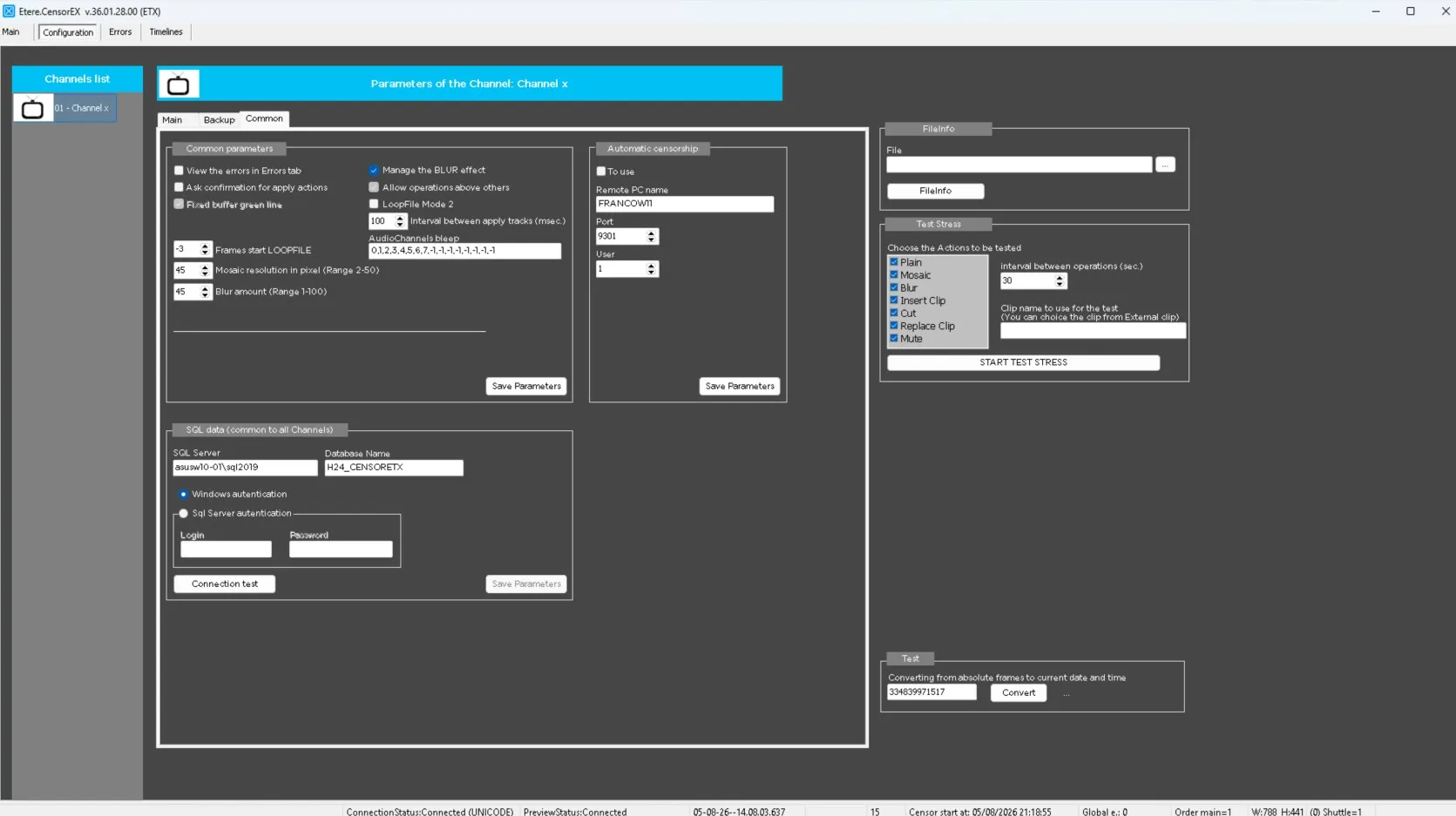Uncheck Cut test action
This screenshot has width=1456, height=816.
(x=894, y=314)
